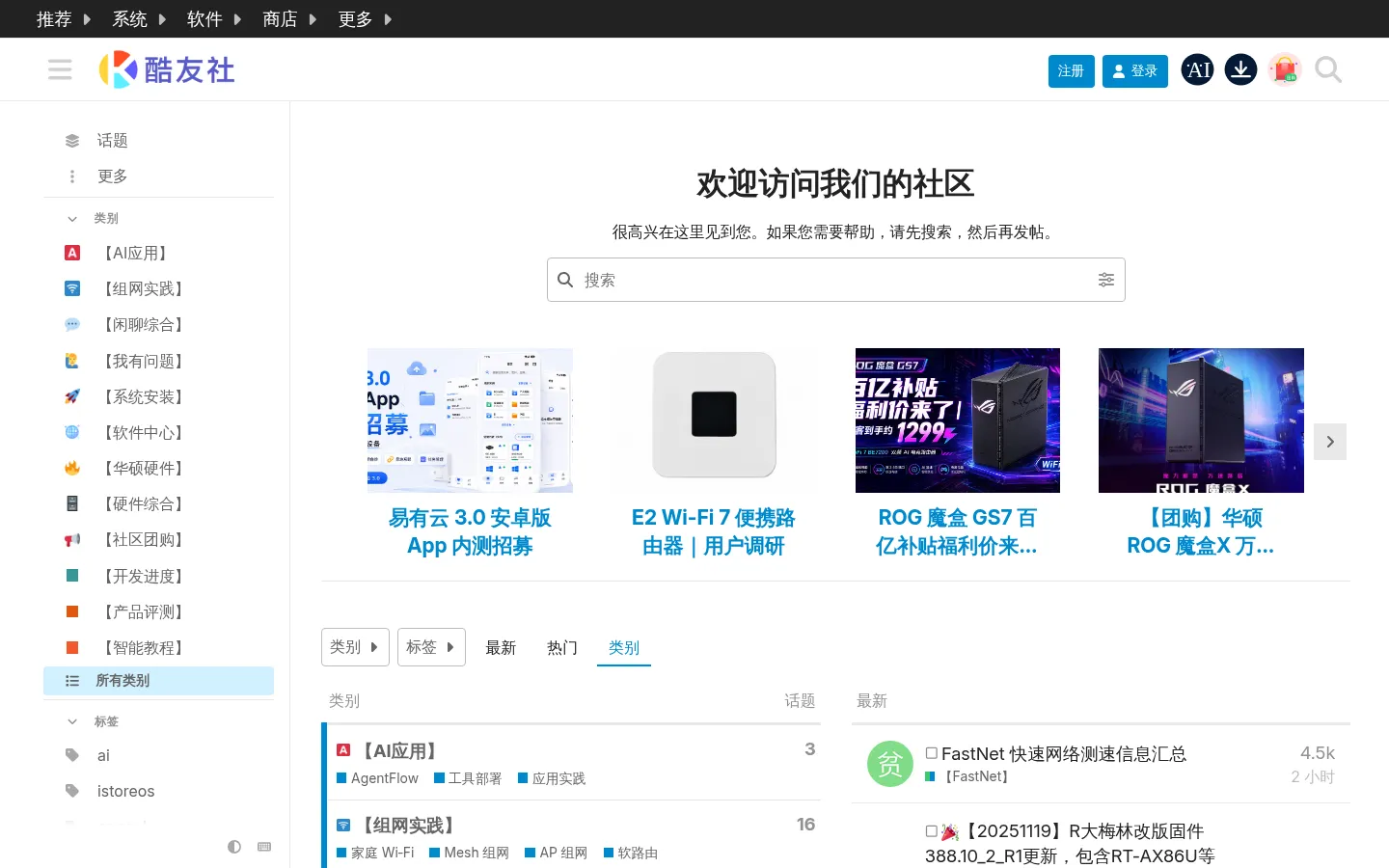Expand the 软件 menu in top bar
This screenshot has width=1389, height=868.
[214, 19]
